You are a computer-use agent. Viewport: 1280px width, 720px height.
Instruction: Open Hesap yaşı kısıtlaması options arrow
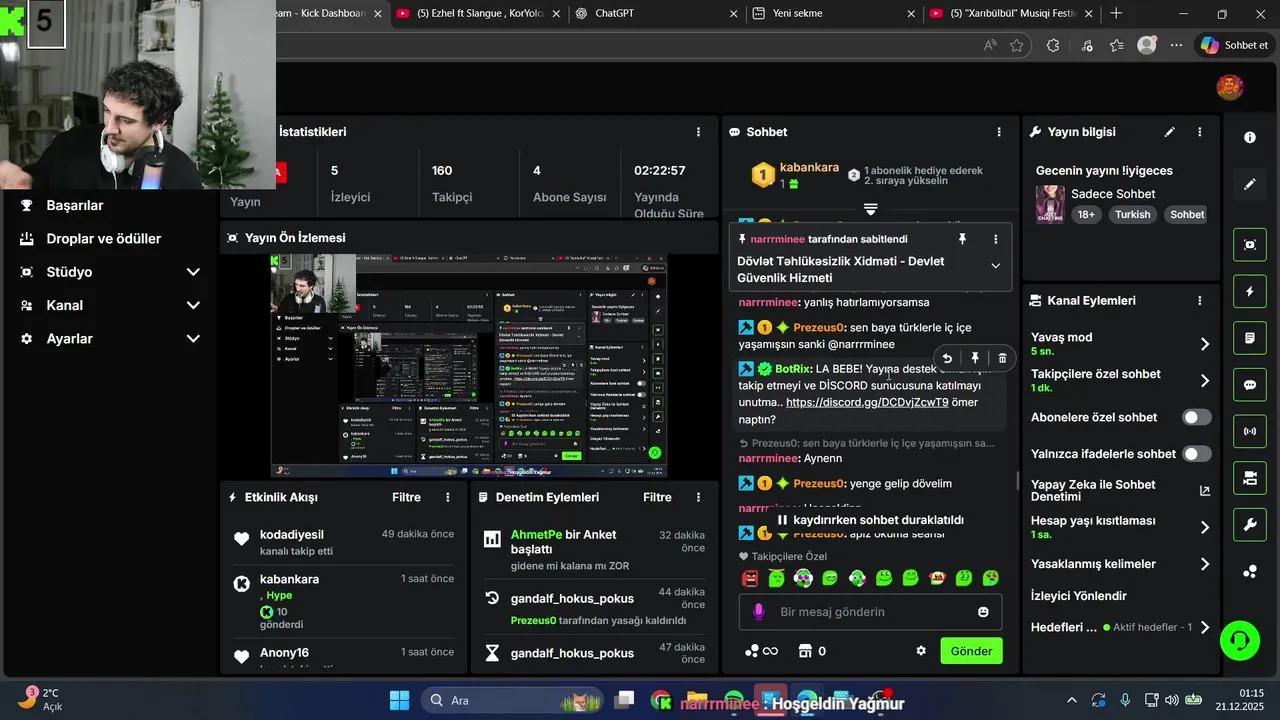[x=1204, y=527]
